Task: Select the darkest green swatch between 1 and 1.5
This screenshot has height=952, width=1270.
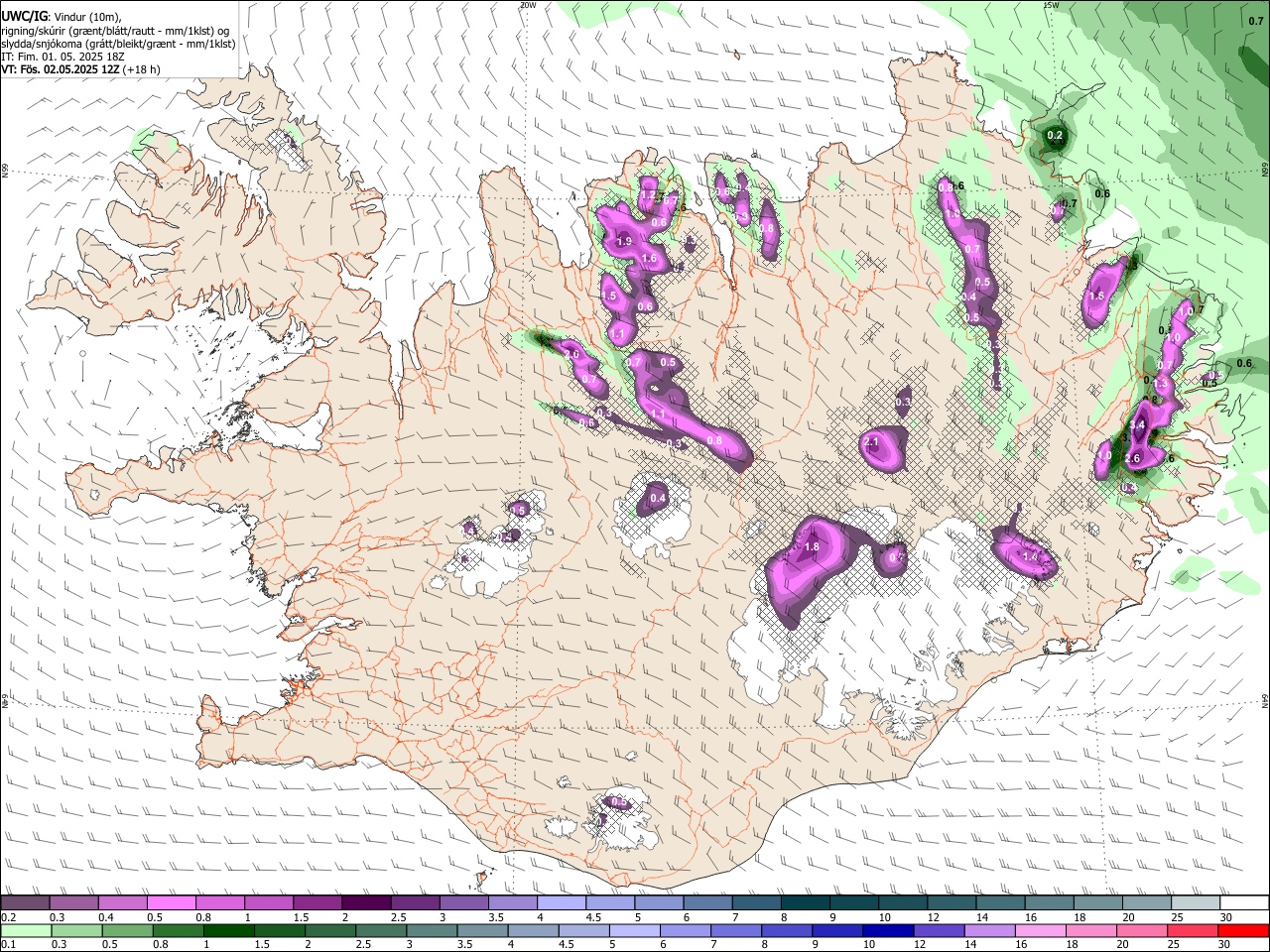Action: [228, 930]
